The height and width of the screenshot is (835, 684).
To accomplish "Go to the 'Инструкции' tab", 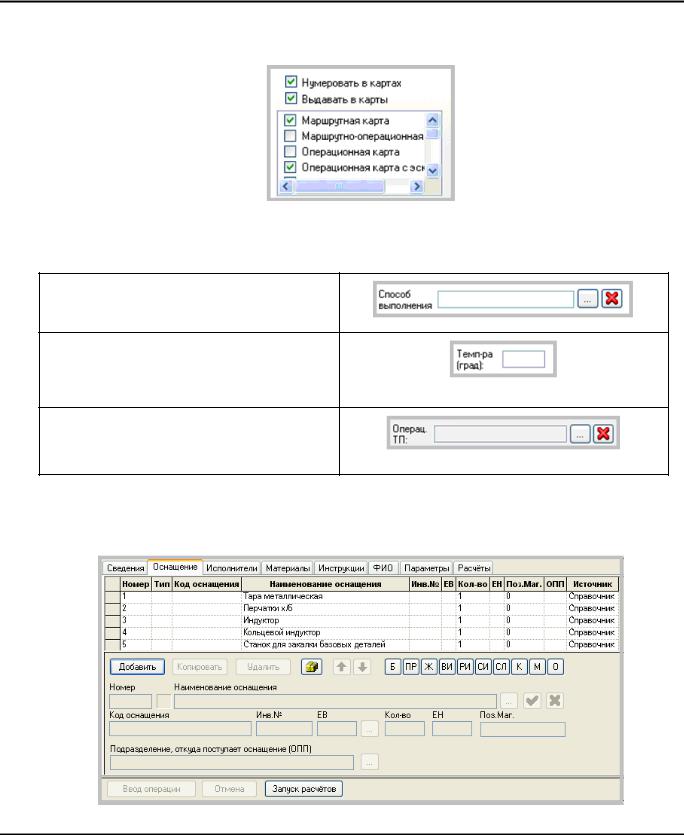I will coord(341,568).
